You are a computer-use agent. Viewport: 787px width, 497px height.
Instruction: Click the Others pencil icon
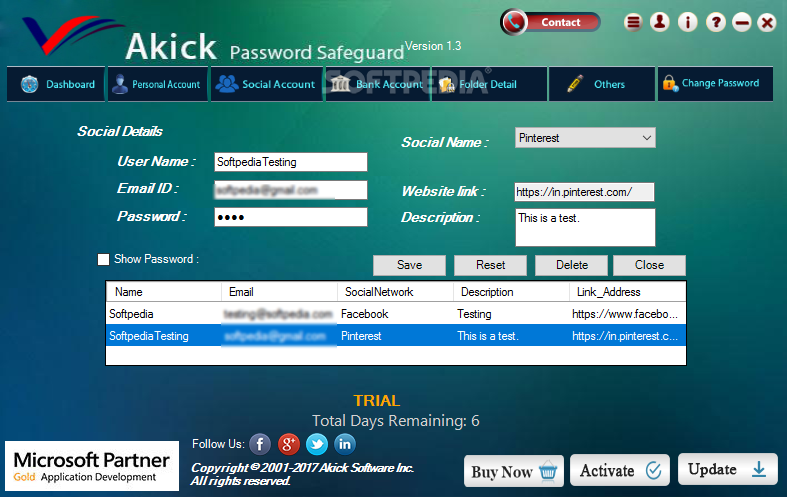click(575, 83)
